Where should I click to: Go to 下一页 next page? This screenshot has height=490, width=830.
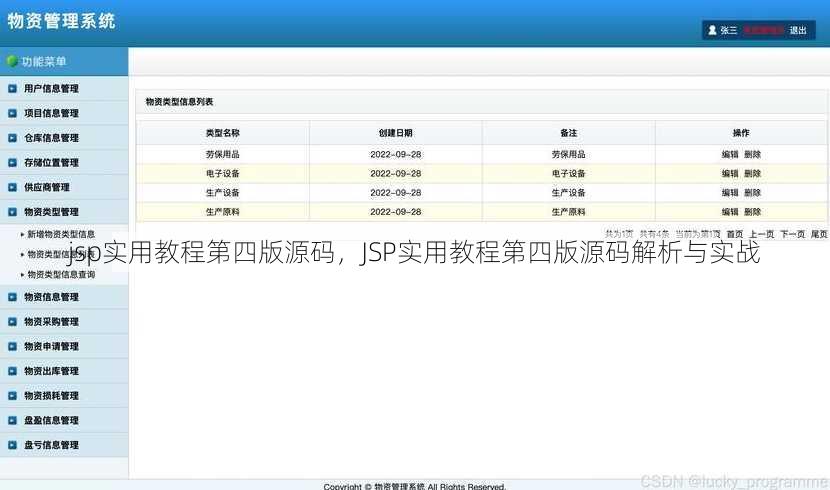tap(792, 234)
